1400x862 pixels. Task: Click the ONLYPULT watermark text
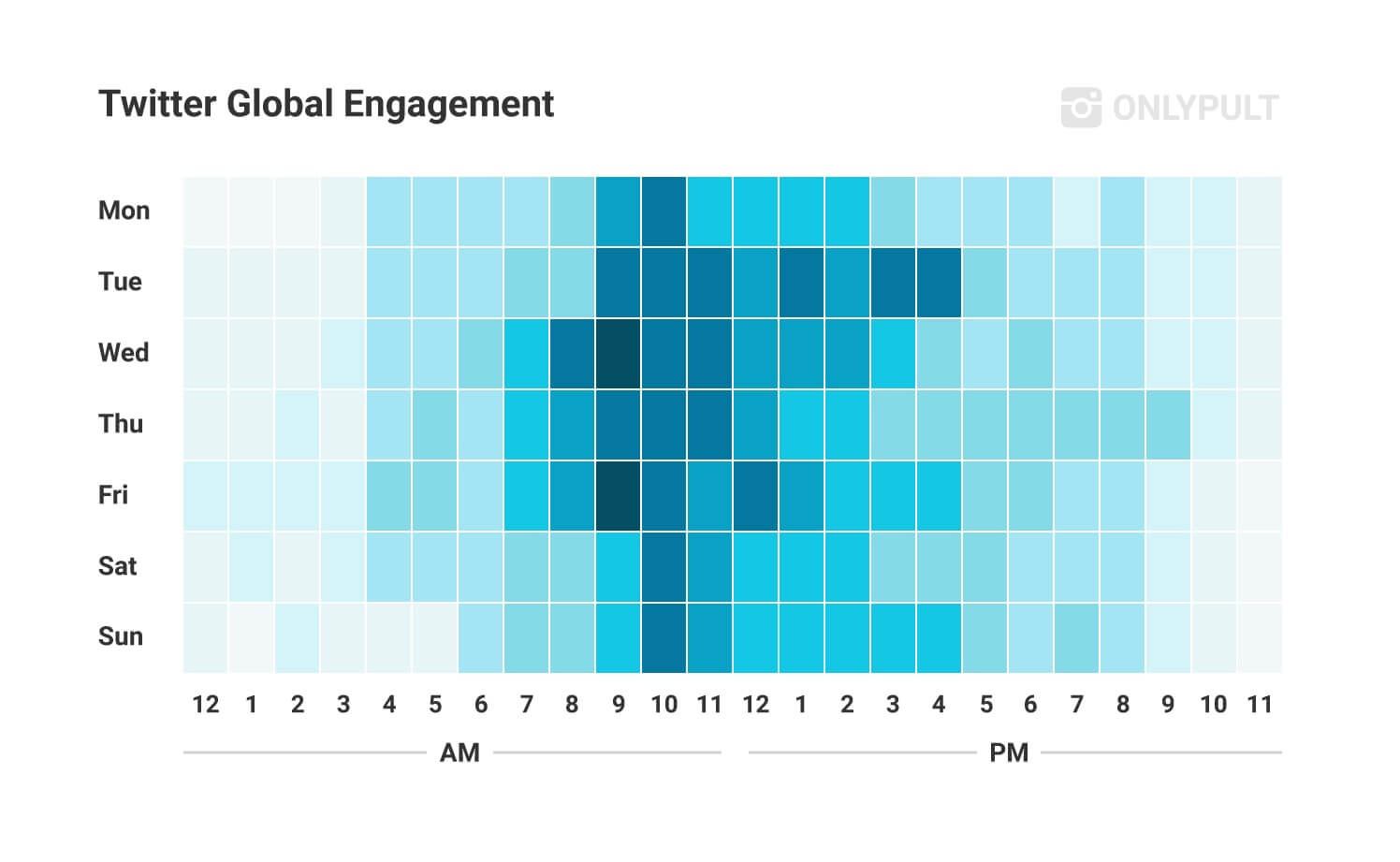click(1194, 108)
